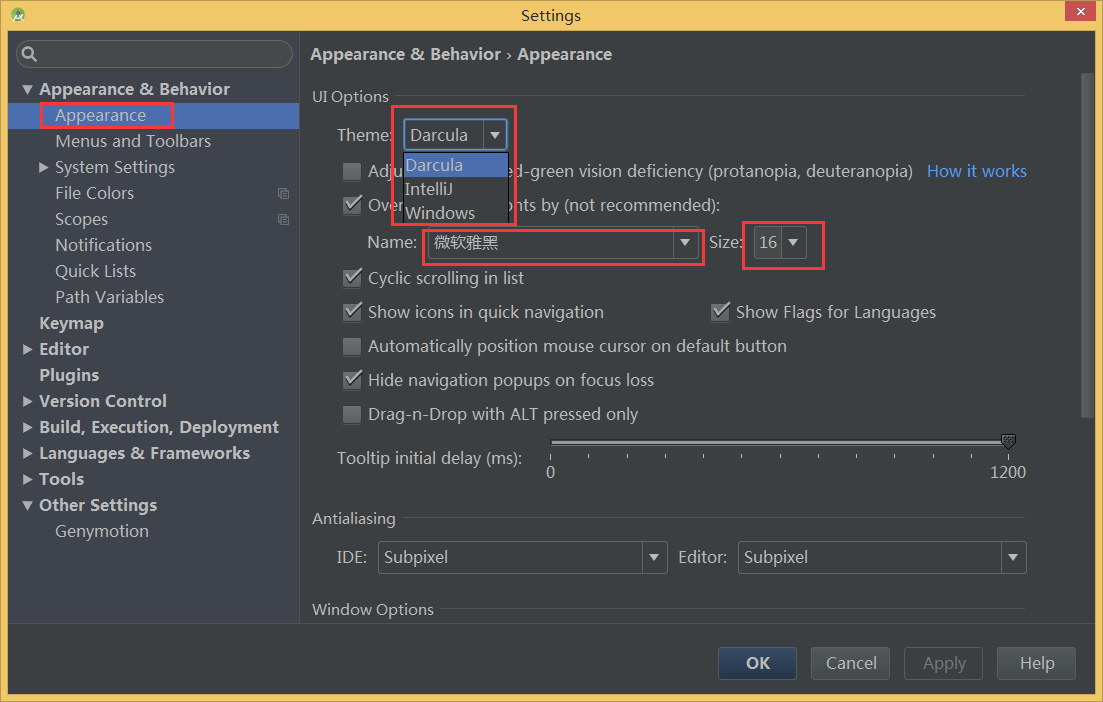Open Scopes settings page

pyautogui.click(x=82, y=219)
